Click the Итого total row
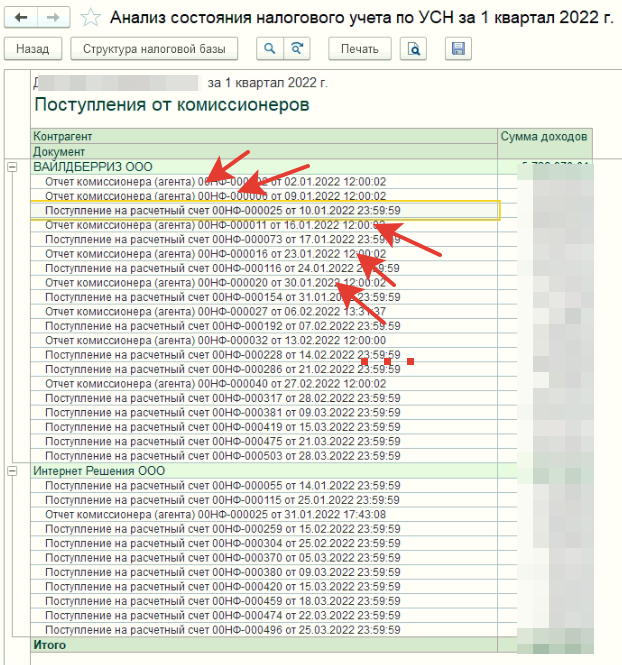Image resolution: width=622 pixels, height=665 pixels. coord(50,645)
